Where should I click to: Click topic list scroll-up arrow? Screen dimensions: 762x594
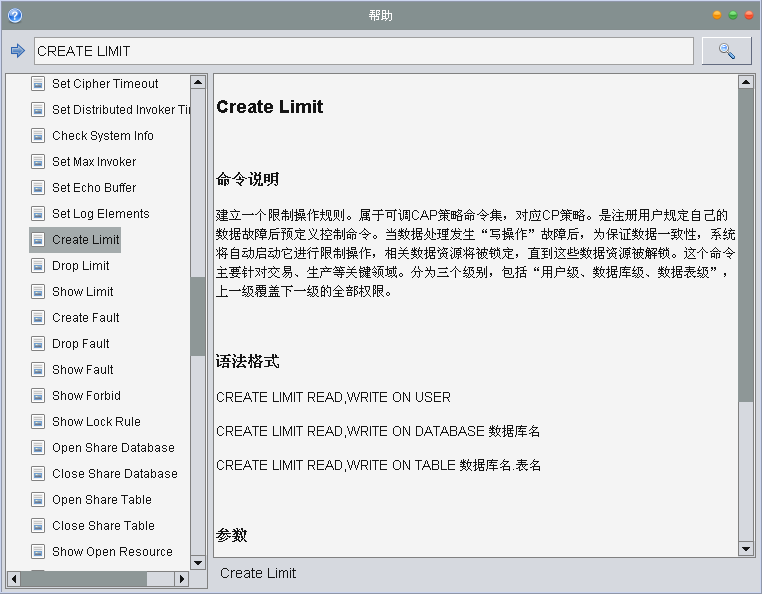(x=198, y=82)
